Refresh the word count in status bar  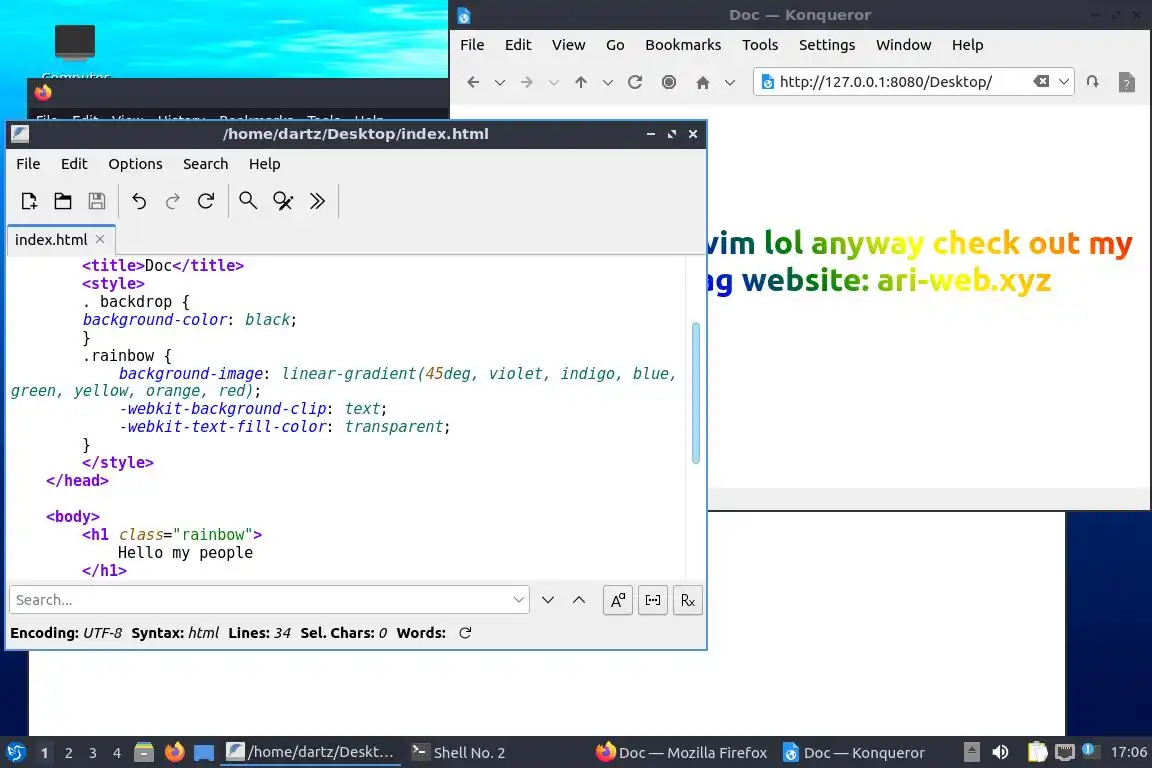tap(465, 633)
